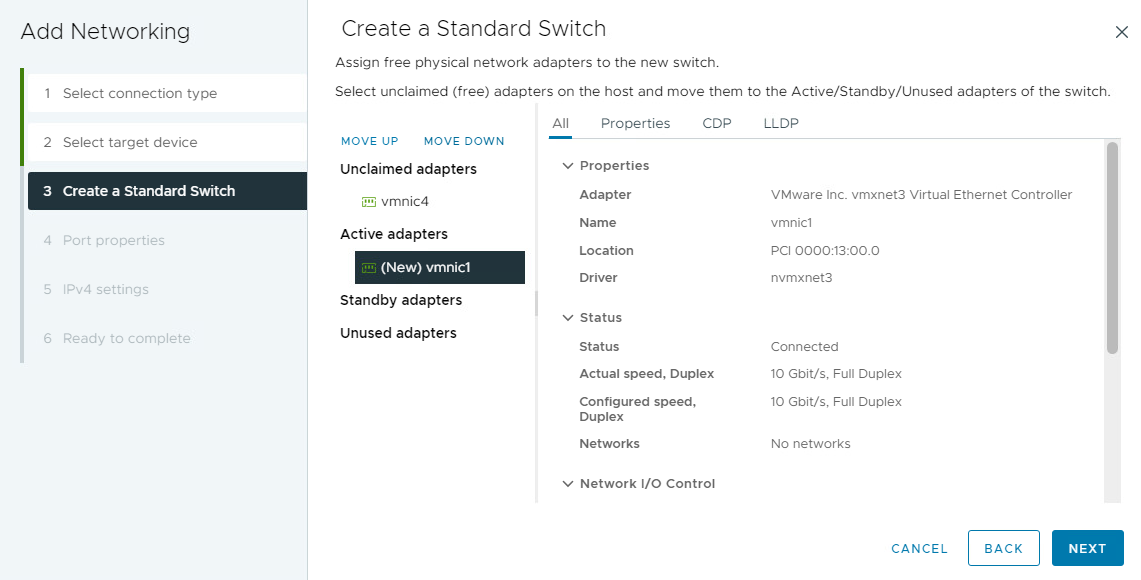Close the Add Networking dialog with X
This screenshot has width=1141, height=580.
coord(1121,32)
